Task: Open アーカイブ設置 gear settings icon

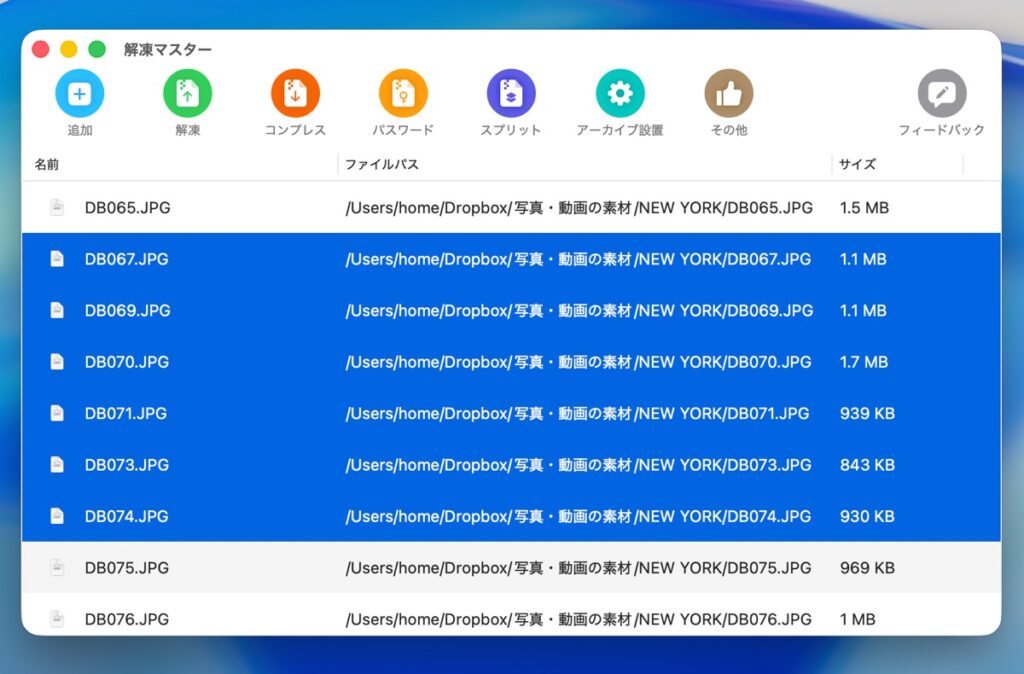Action: click(620, 94)
